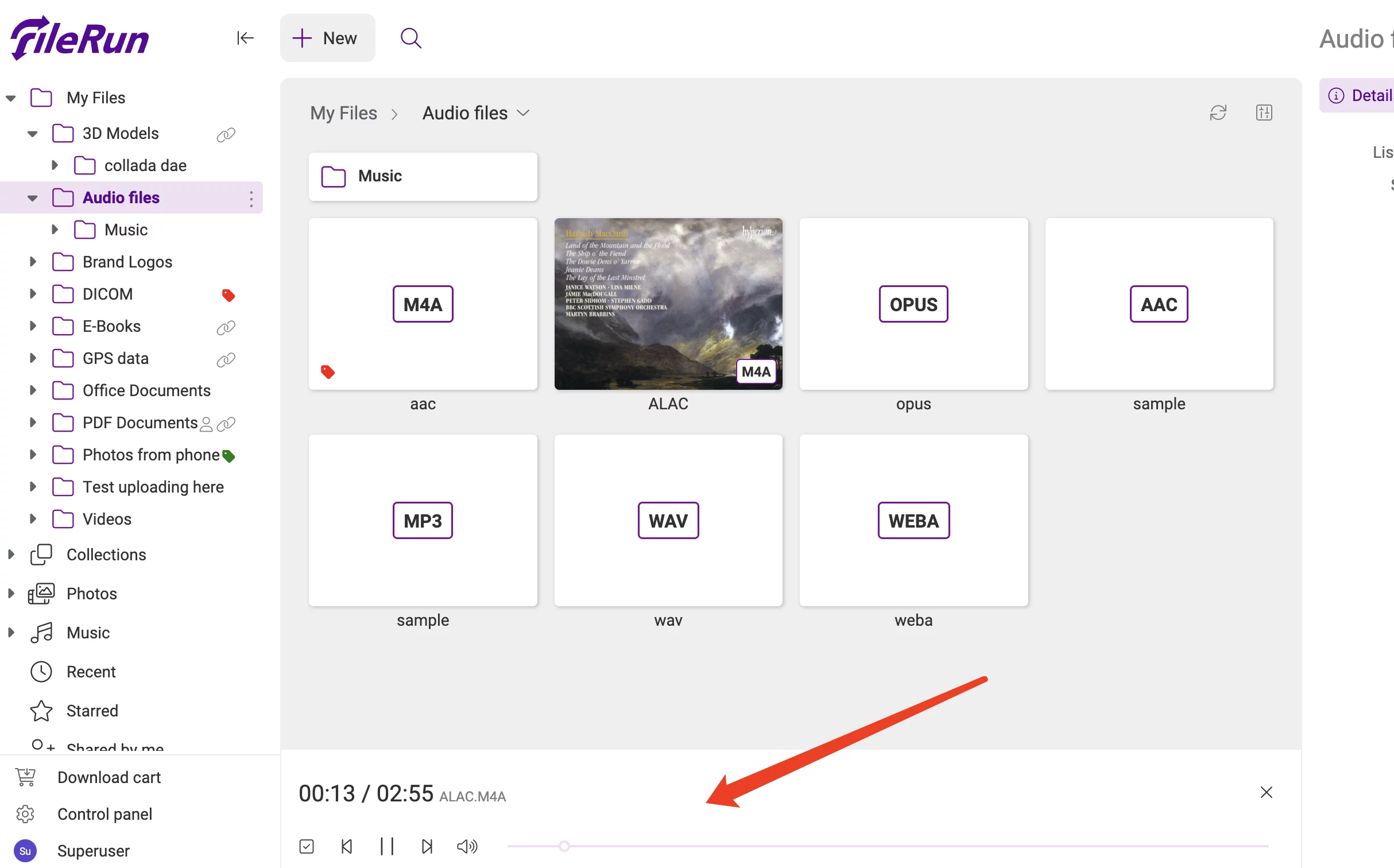The height and width of the screenshot is (868, 1394).
Task: Open Audio files folder three-dot menu
Action: 251,199
